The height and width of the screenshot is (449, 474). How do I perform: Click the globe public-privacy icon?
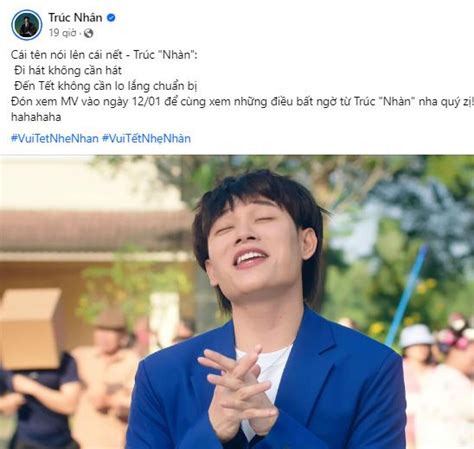click(x=89, y=33)
